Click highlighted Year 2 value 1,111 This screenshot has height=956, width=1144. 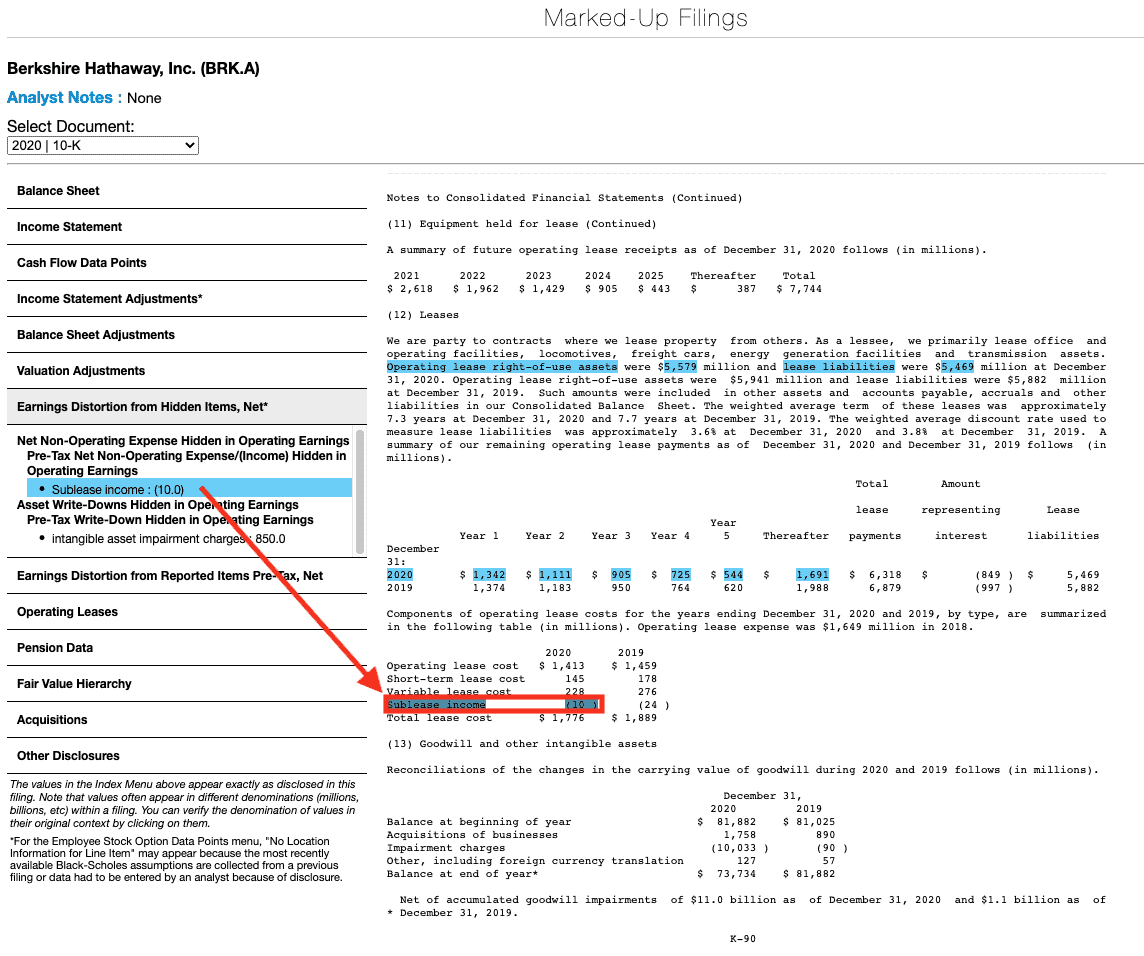point(555,575)
